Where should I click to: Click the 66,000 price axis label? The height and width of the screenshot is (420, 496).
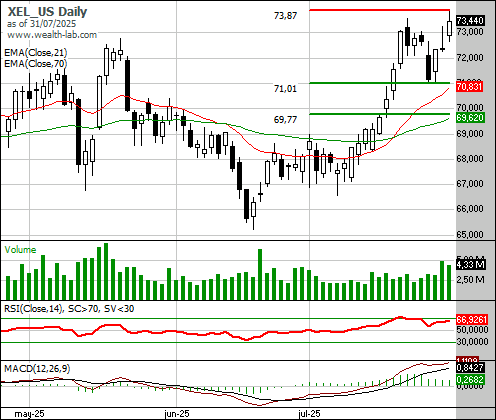470,209
